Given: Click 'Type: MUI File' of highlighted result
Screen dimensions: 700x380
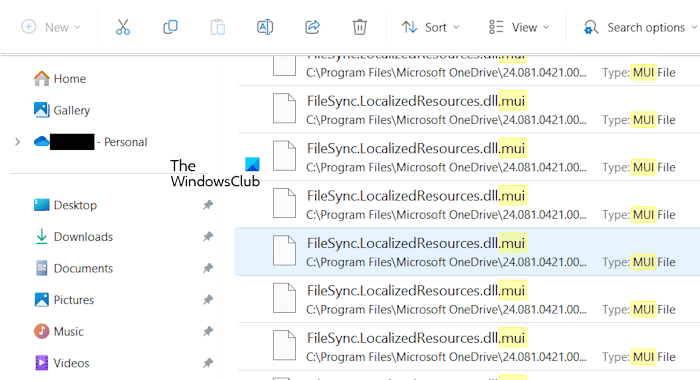Looking at the screenshot, I should (x=638, y=262).
